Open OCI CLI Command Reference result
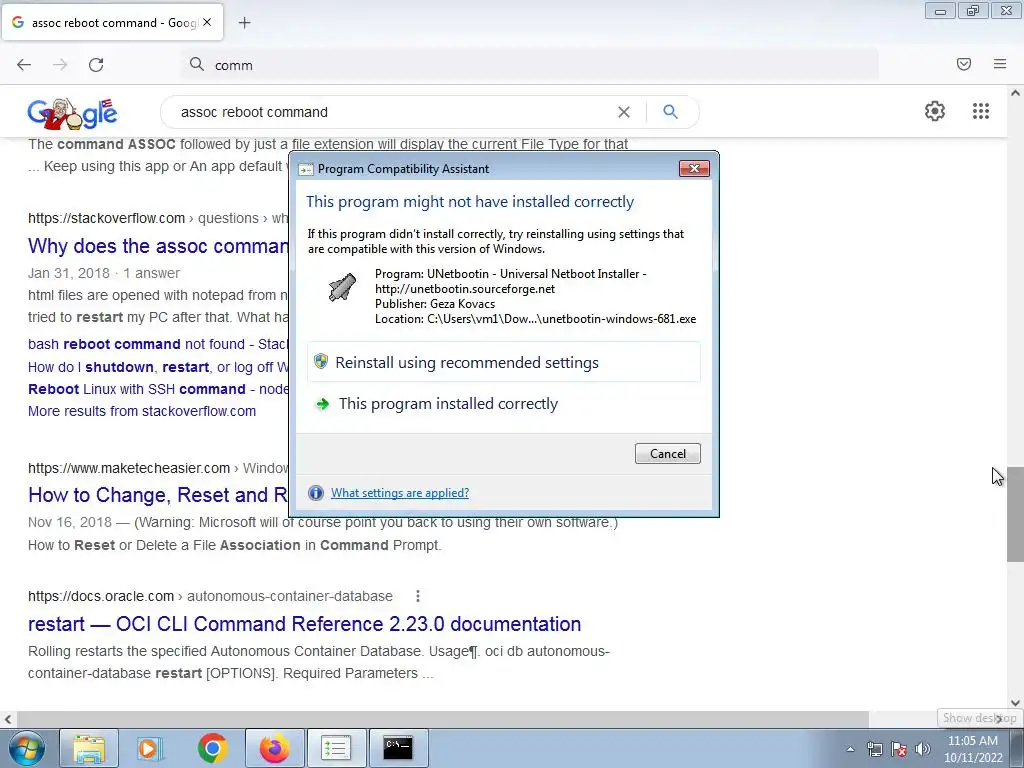This screenshot has height=768, width=1024. tap(304, 624)
